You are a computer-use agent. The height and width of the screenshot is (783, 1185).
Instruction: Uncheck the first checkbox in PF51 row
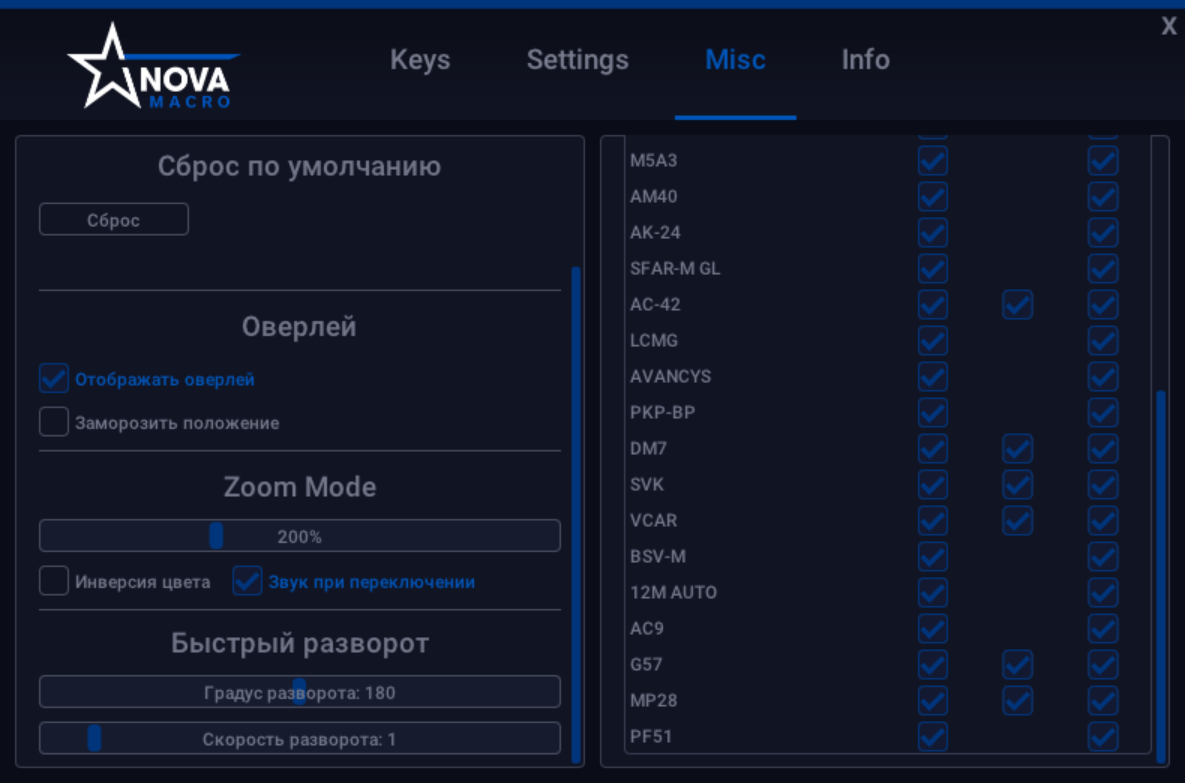(x=933, y=736)
